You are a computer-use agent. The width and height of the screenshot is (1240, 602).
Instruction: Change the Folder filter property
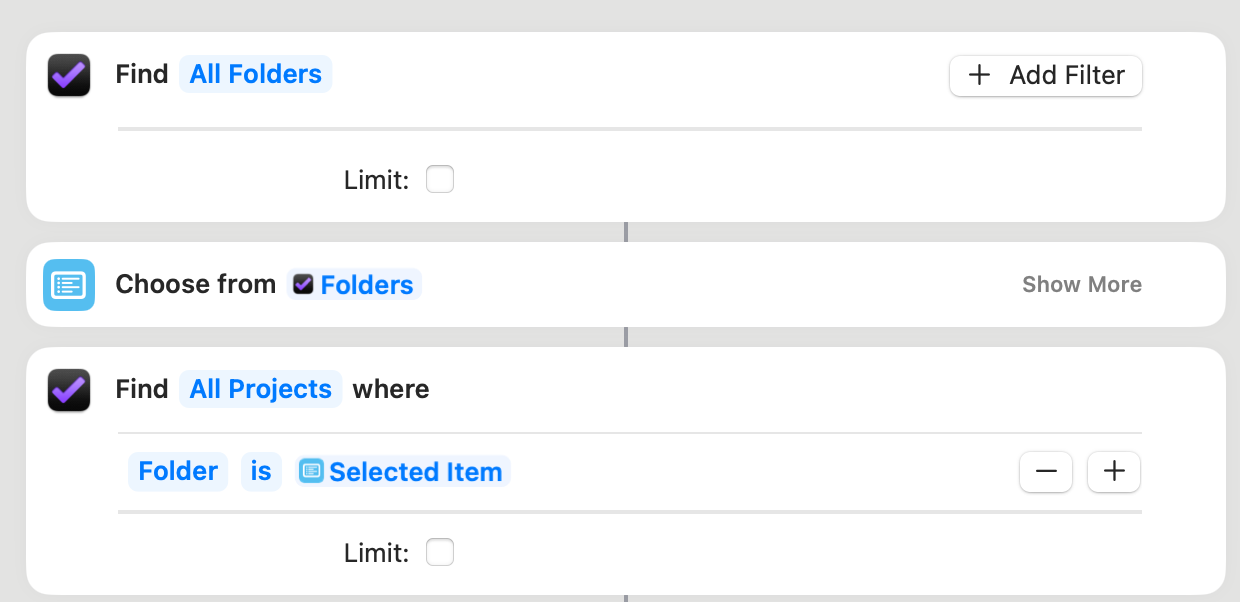[178, 471]
